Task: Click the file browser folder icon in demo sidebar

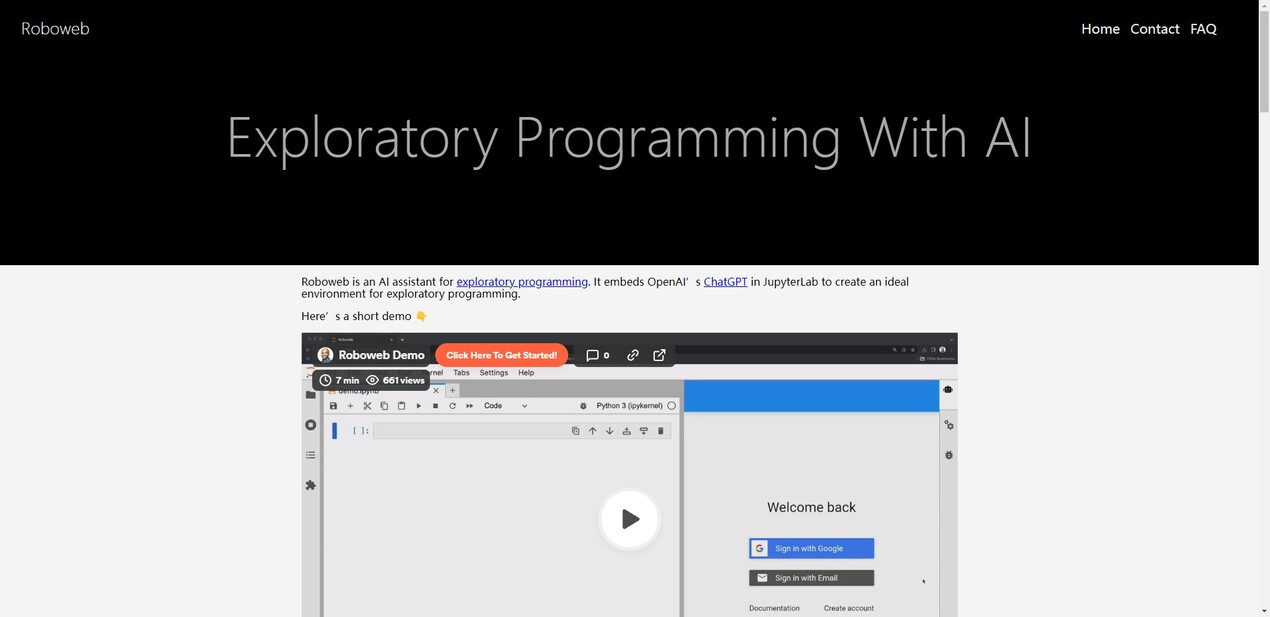Action: (310, 395)
